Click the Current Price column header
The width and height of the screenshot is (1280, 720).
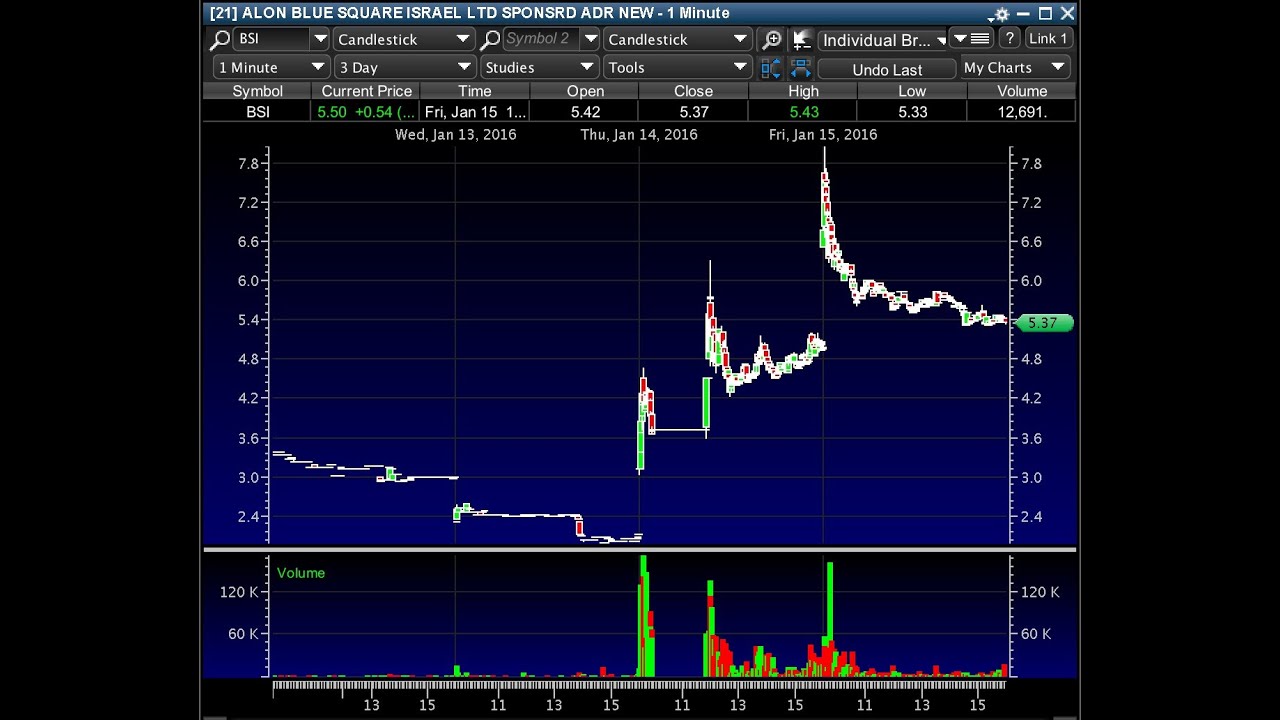[x=366, y=91]
